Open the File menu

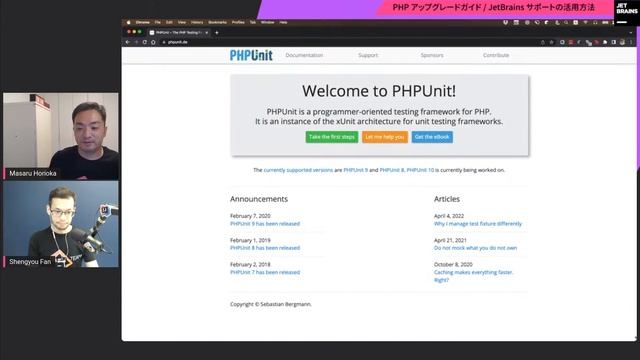(158, 22)
